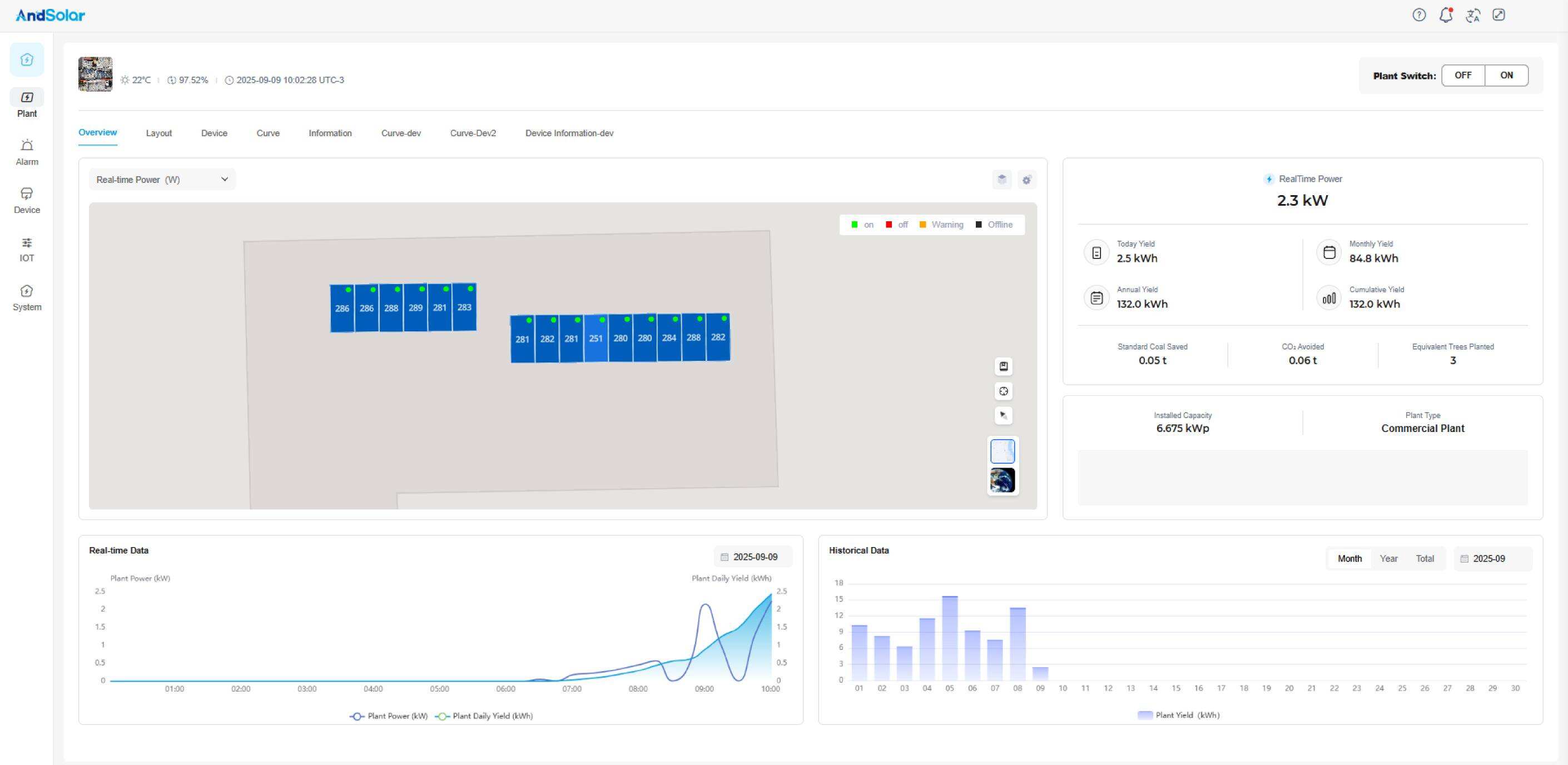Switch to satellite earth map view
Image resolution: width=1568 pixels, height=765 pixels.
pyautogui.click(x=1003, y=480)
